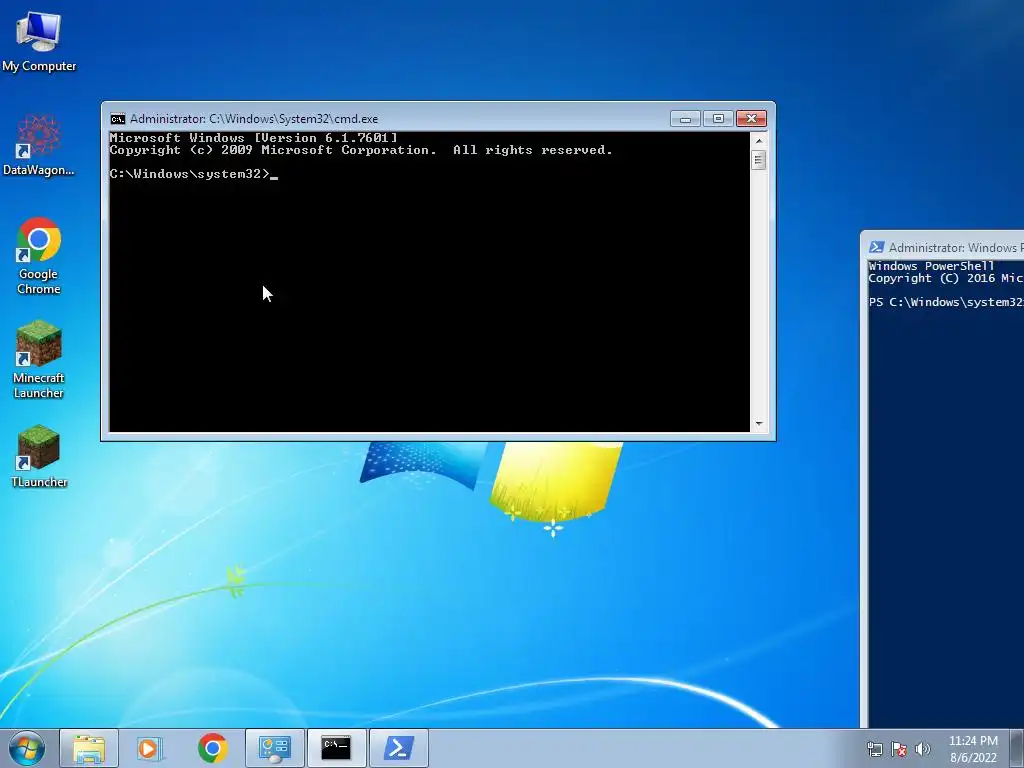Click the Microsoft Windows Version 6.1.7601 line
This screenshot has width=1024, height=768.
click(x=253, y=138)
